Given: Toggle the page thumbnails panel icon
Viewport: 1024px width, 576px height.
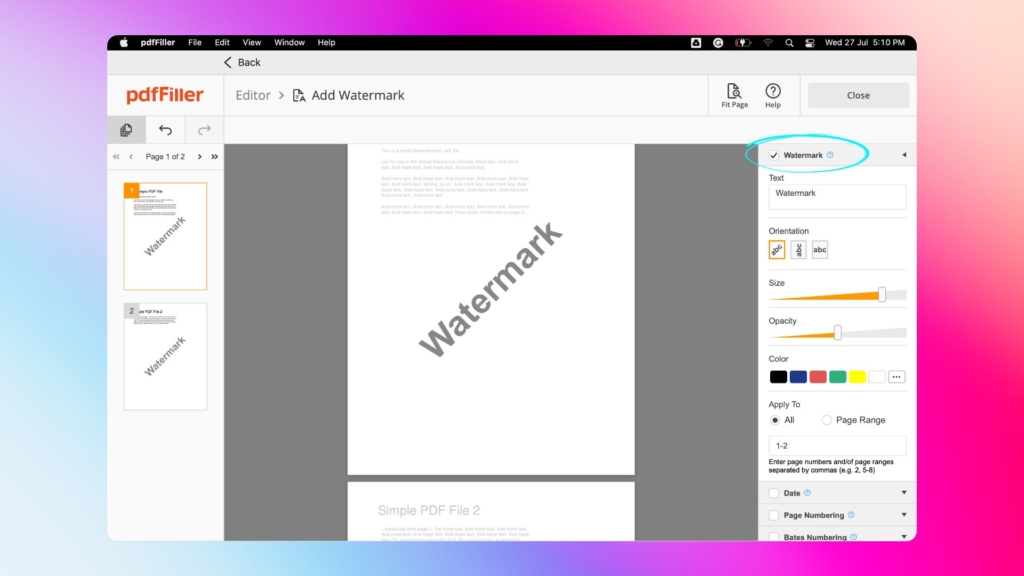Looking at the screenshot, I should click(127, 130).
